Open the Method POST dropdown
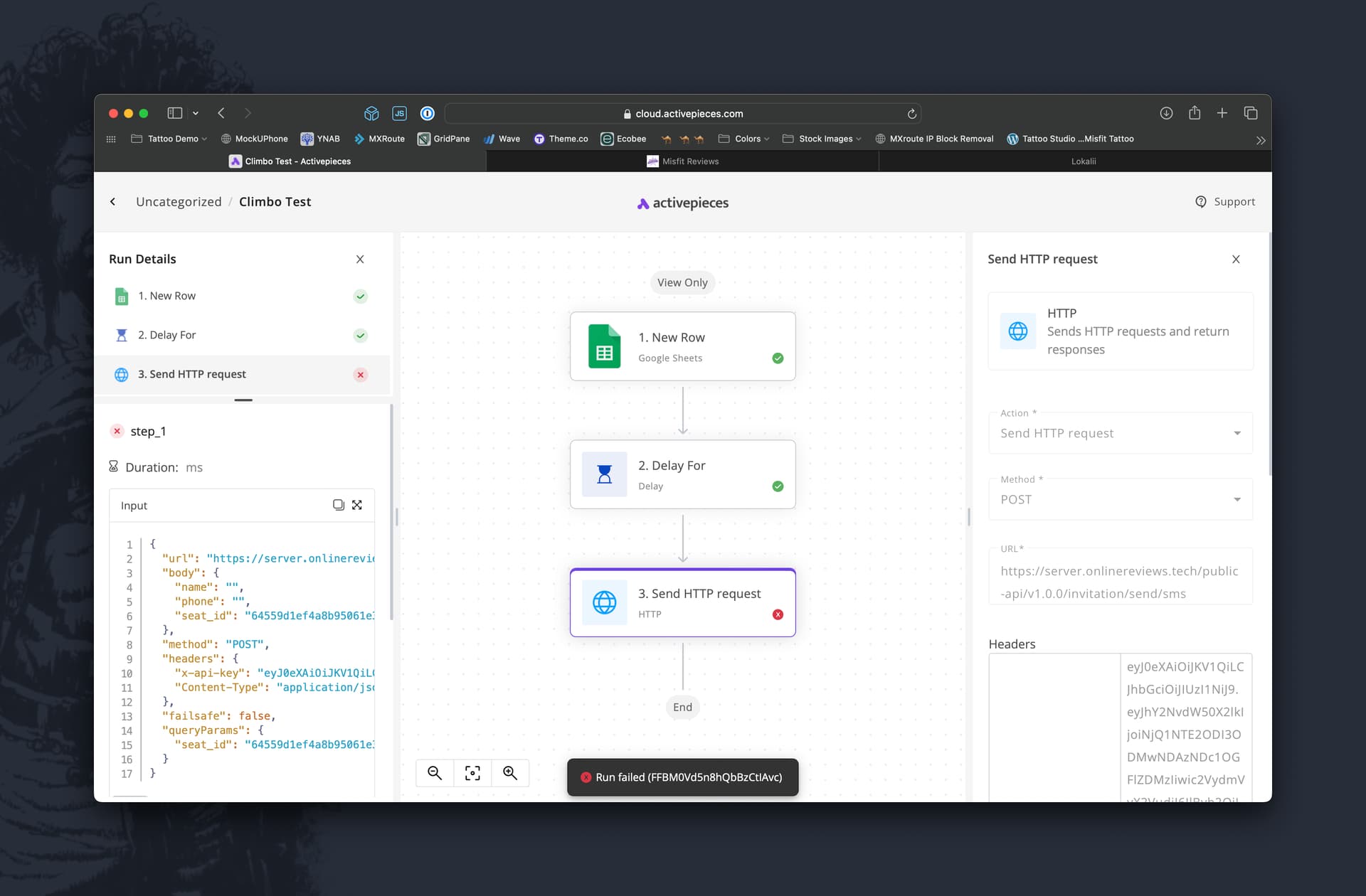Screen dimensions: 1366x896 [1120, 499]
